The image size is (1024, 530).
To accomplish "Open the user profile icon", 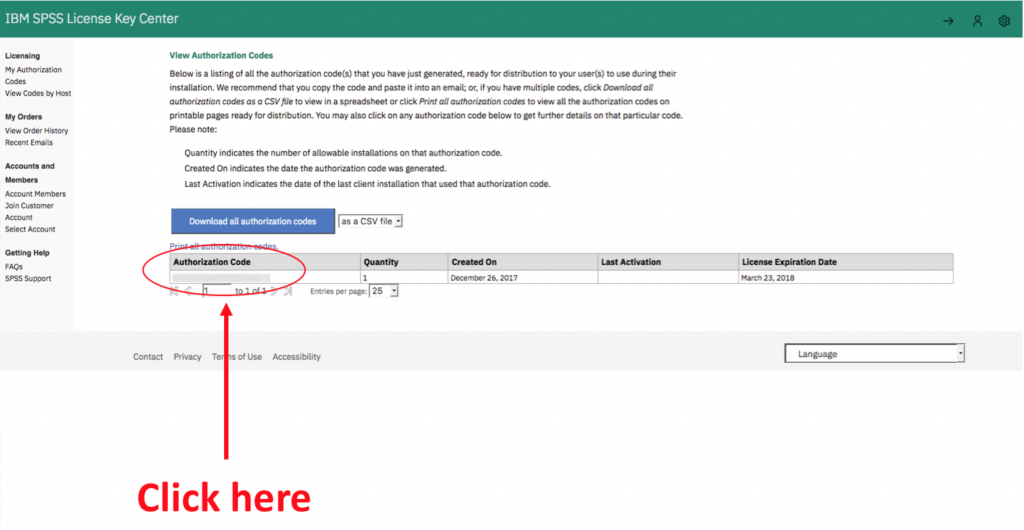I will (x=977, y=21).
